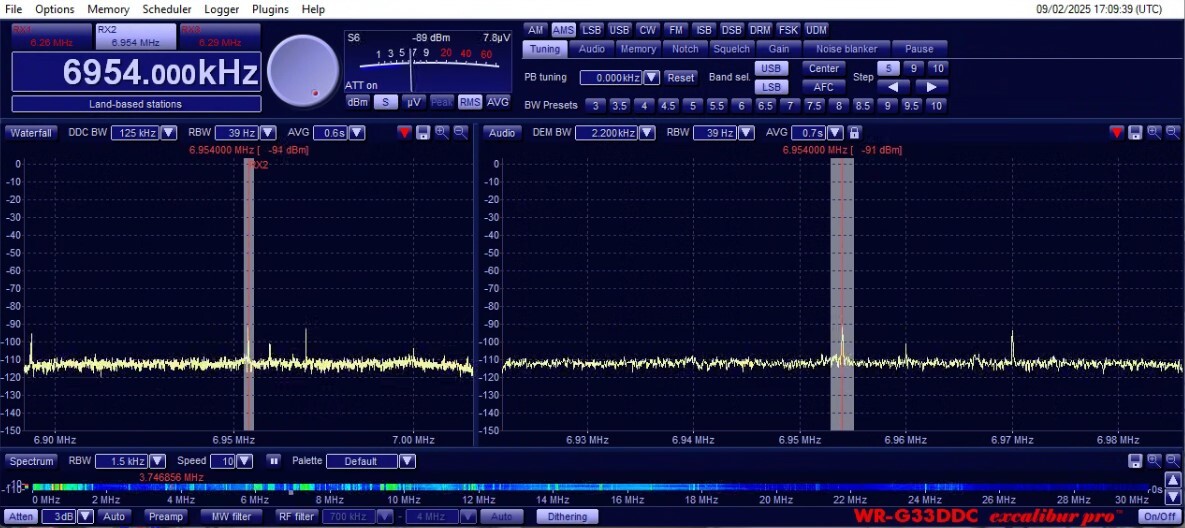This screenshot has width=1185, height=528.
Task: Click the red marker triangle in DDC spectrum toolbar
Action: 404,133
